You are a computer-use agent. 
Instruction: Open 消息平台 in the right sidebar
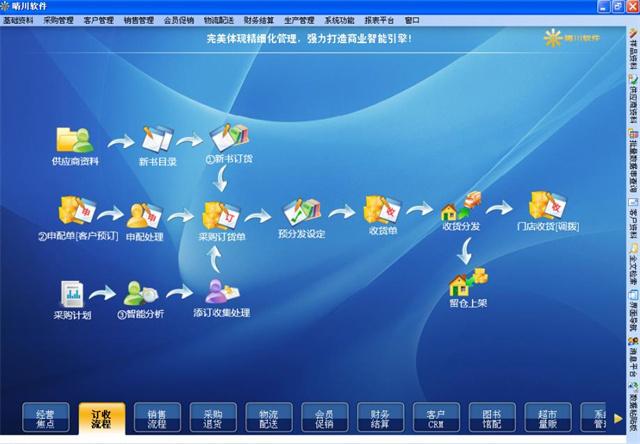click(x=633, y=357)
